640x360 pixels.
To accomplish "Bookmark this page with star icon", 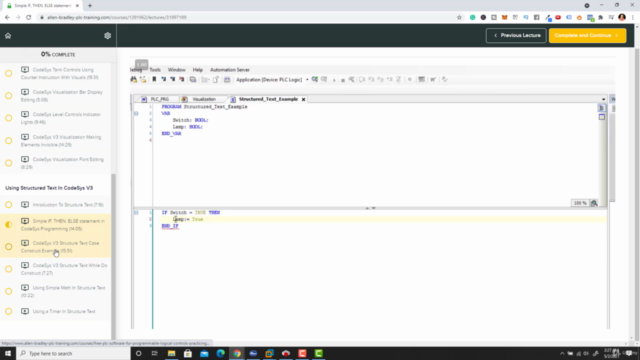I will [459, 18].
